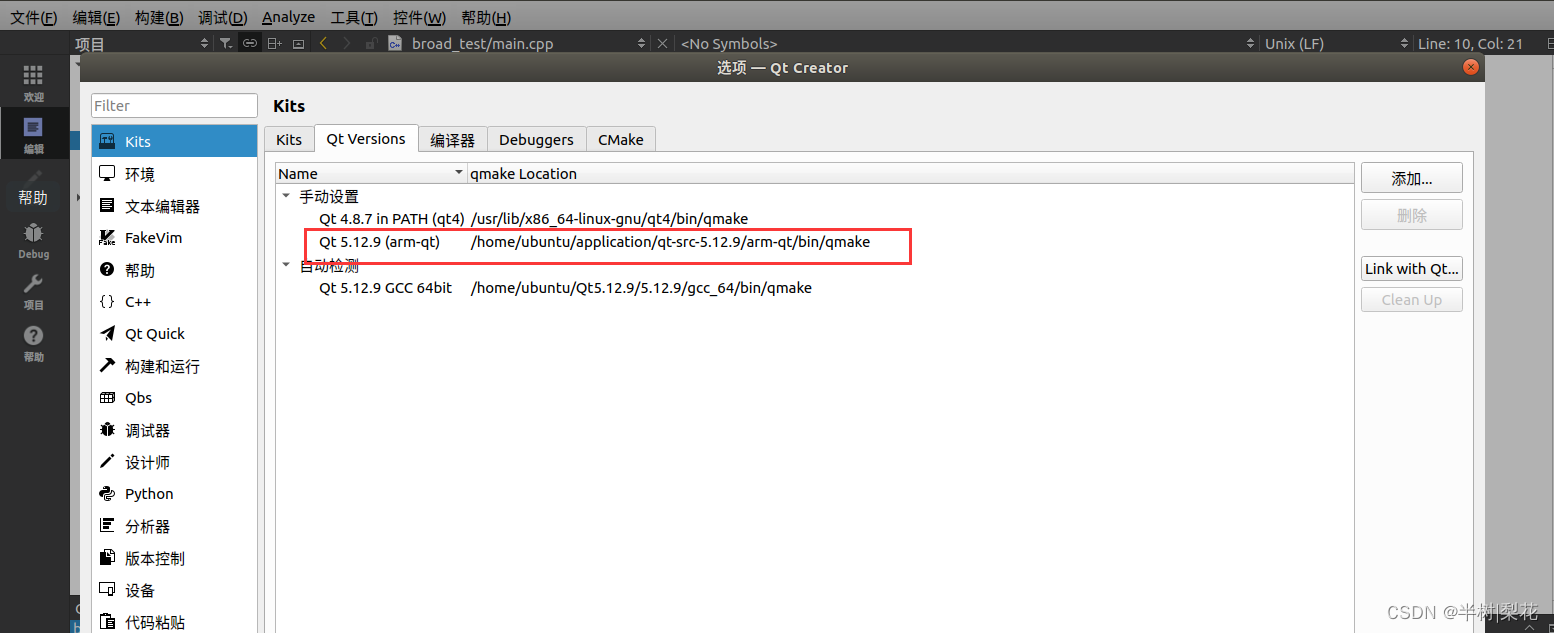The width and height of the screenshot is (1554, 633).
Task: Open the 帮助 options category in list
Action: click(x=174, y=269)
